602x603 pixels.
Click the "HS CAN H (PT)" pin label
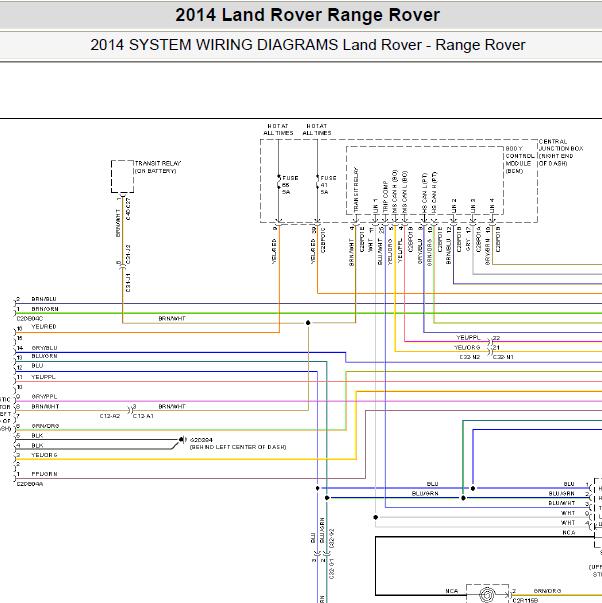tap(434, 192)
